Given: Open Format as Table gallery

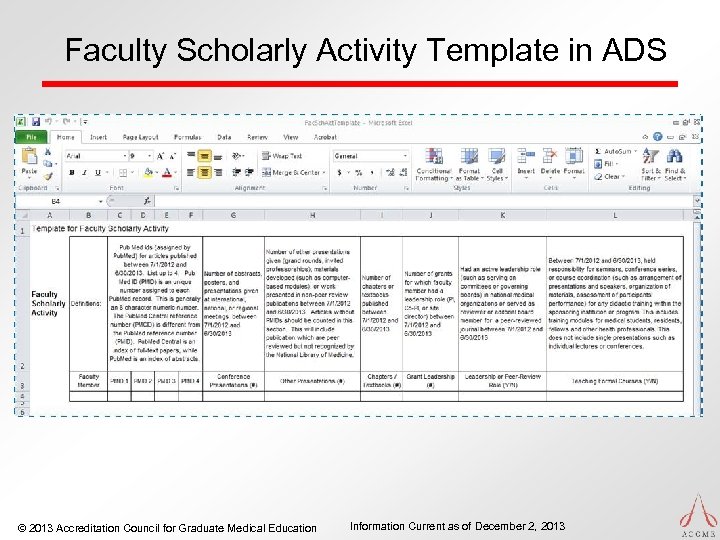Looking at the screenshot, I should coord(469,164).
